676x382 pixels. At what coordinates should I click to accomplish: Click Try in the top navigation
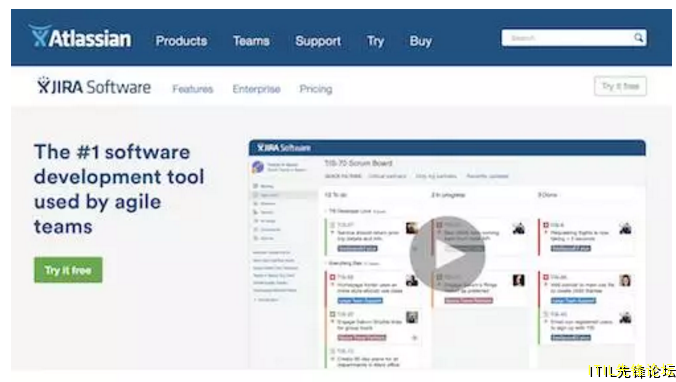click(376, 41)
